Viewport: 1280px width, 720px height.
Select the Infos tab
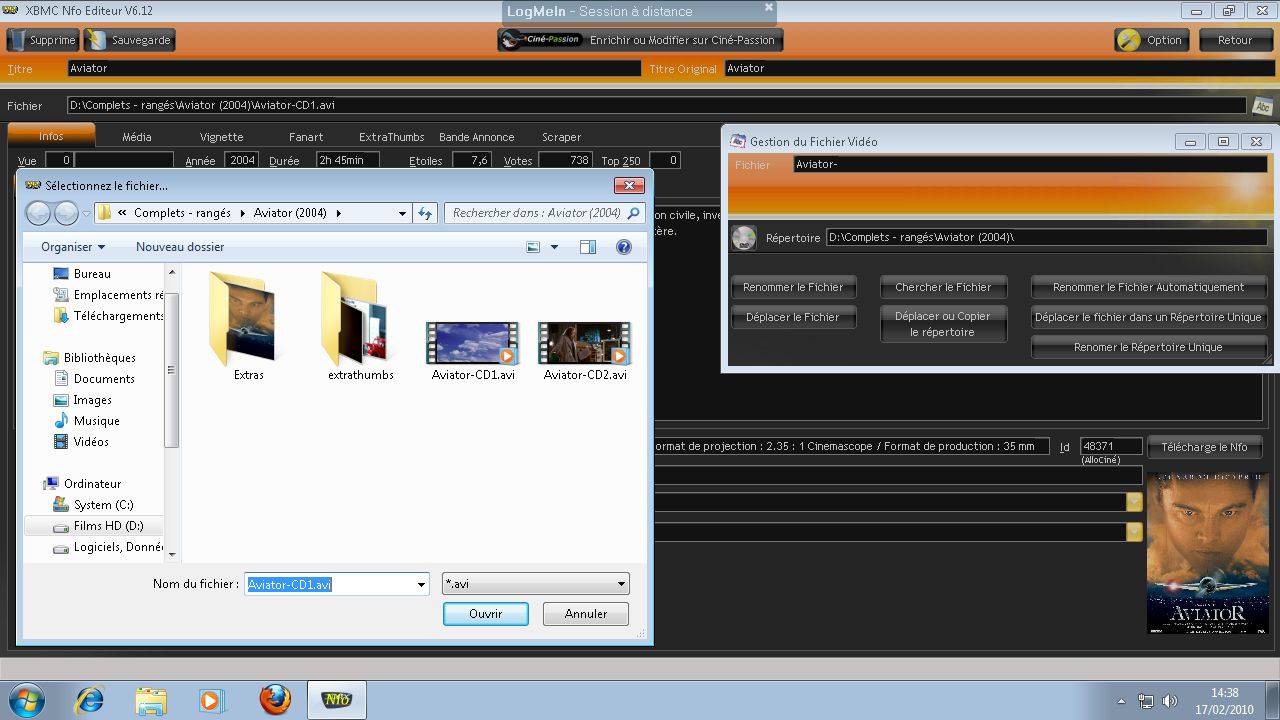point(51,136)
